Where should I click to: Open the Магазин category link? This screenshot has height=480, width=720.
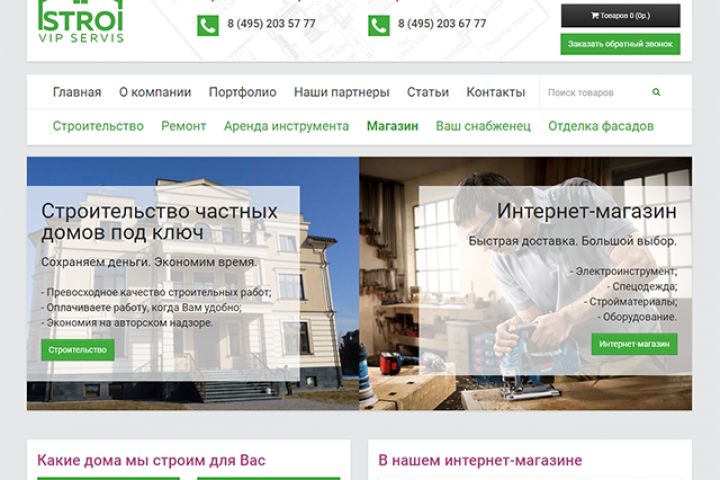(x=392, y=126)
